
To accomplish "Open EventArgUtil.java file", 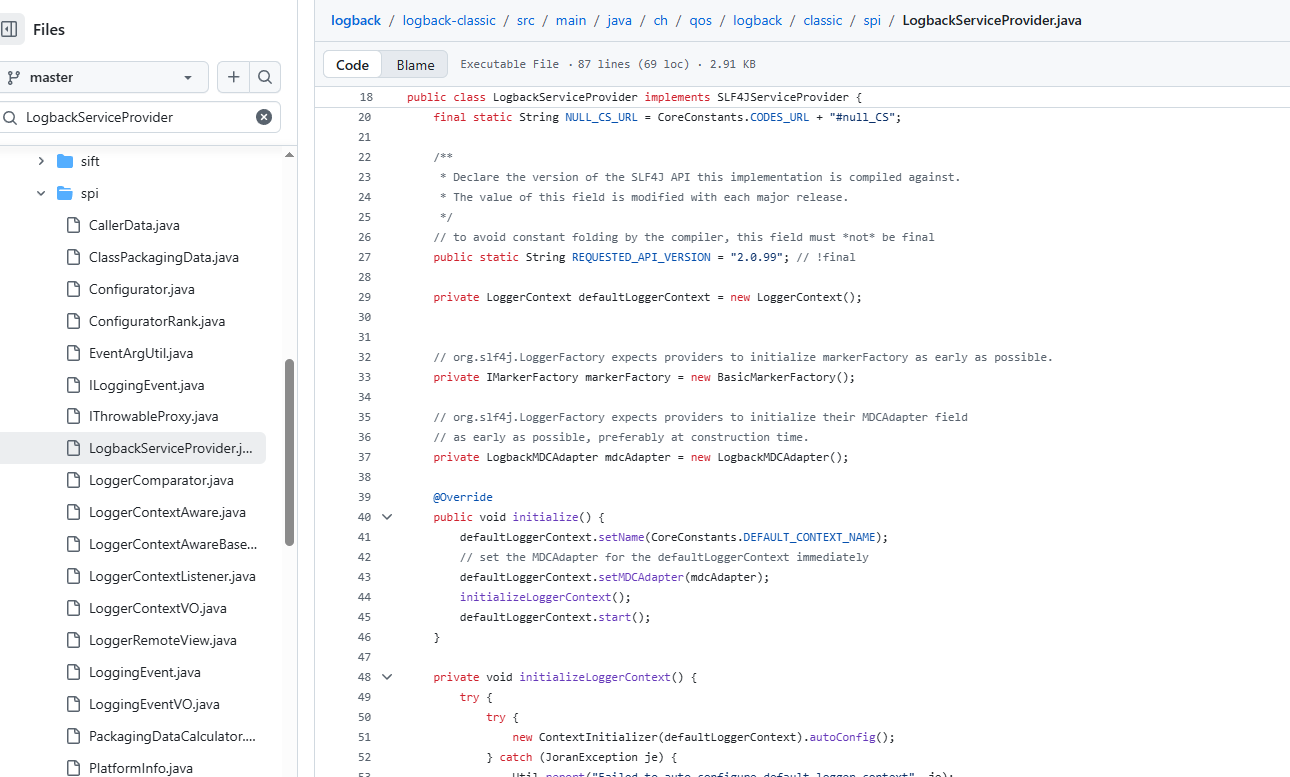I will (141, 353).
